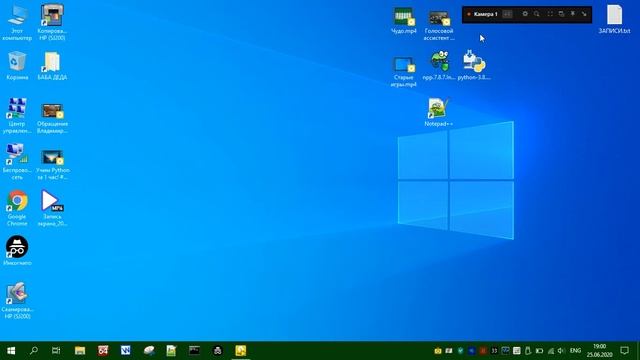This screenshot has height=360, width=640.
Task: Open the wireless network shortcut
Action: coord(17,162)
